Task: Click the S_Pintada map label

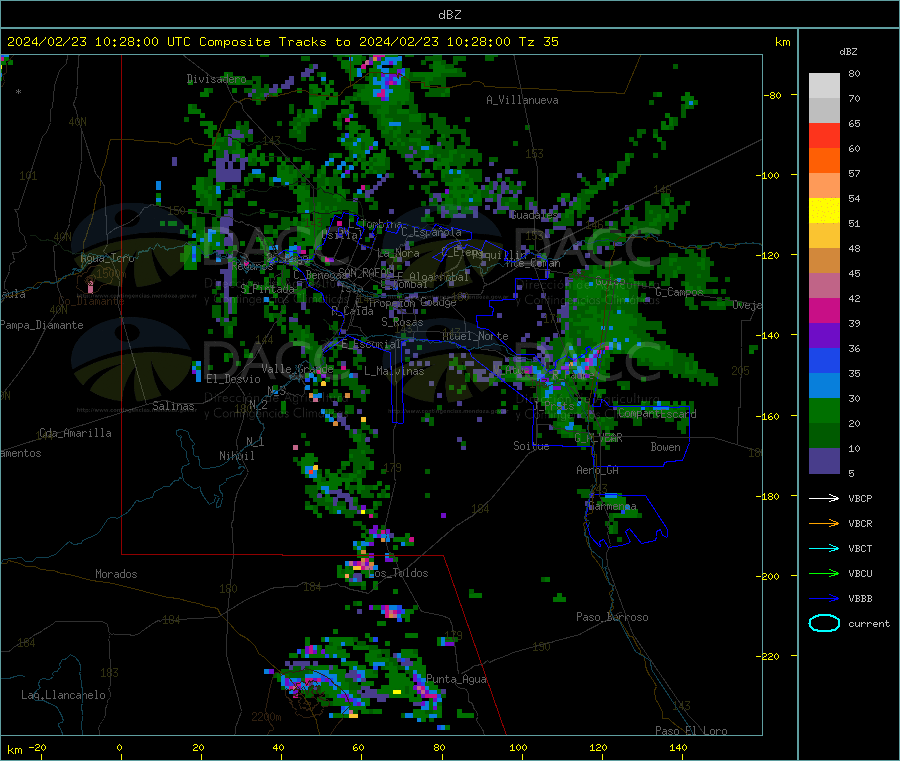Action: 267,288
